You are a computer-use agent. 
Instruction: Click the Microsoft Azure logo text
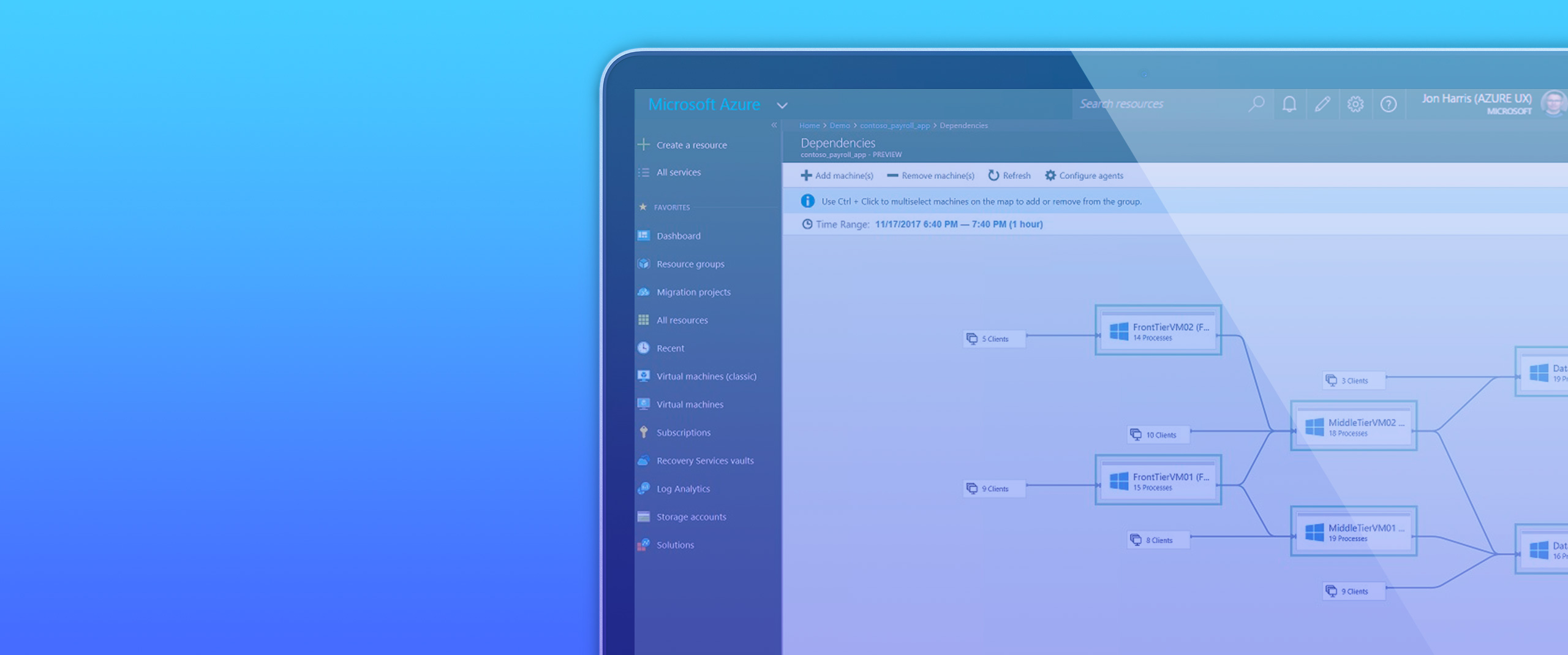704,105
